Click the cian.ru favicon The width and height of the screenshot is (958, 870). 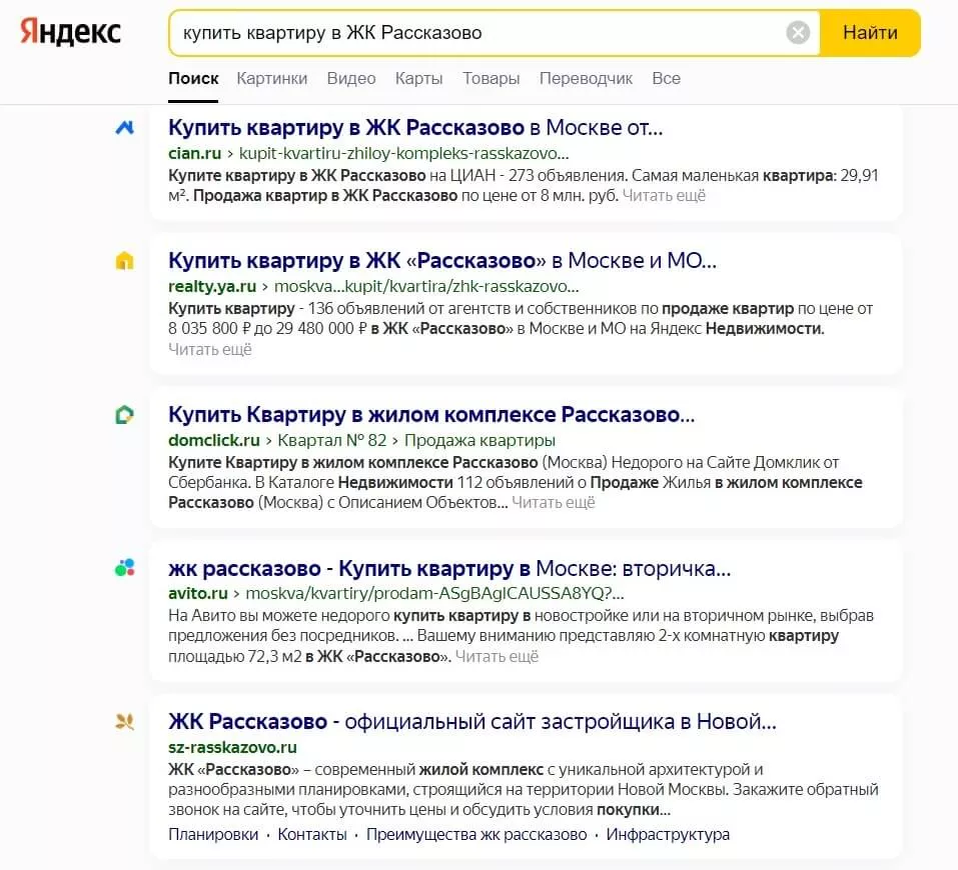pyautogui.click(x=125, y=128)
